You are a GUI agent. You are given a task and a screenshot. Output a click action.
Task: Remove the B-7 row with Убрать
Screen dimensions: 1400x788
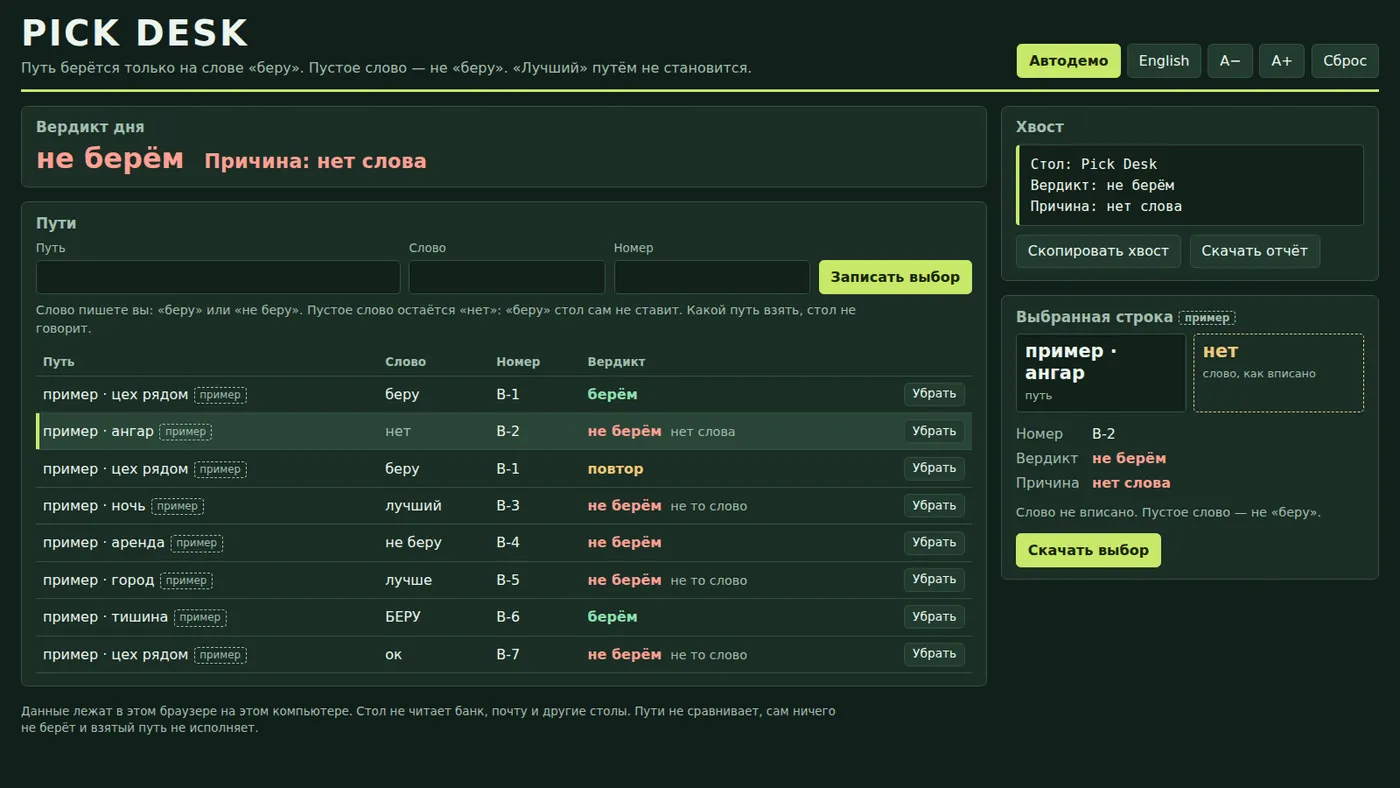(x=934, y=654)
